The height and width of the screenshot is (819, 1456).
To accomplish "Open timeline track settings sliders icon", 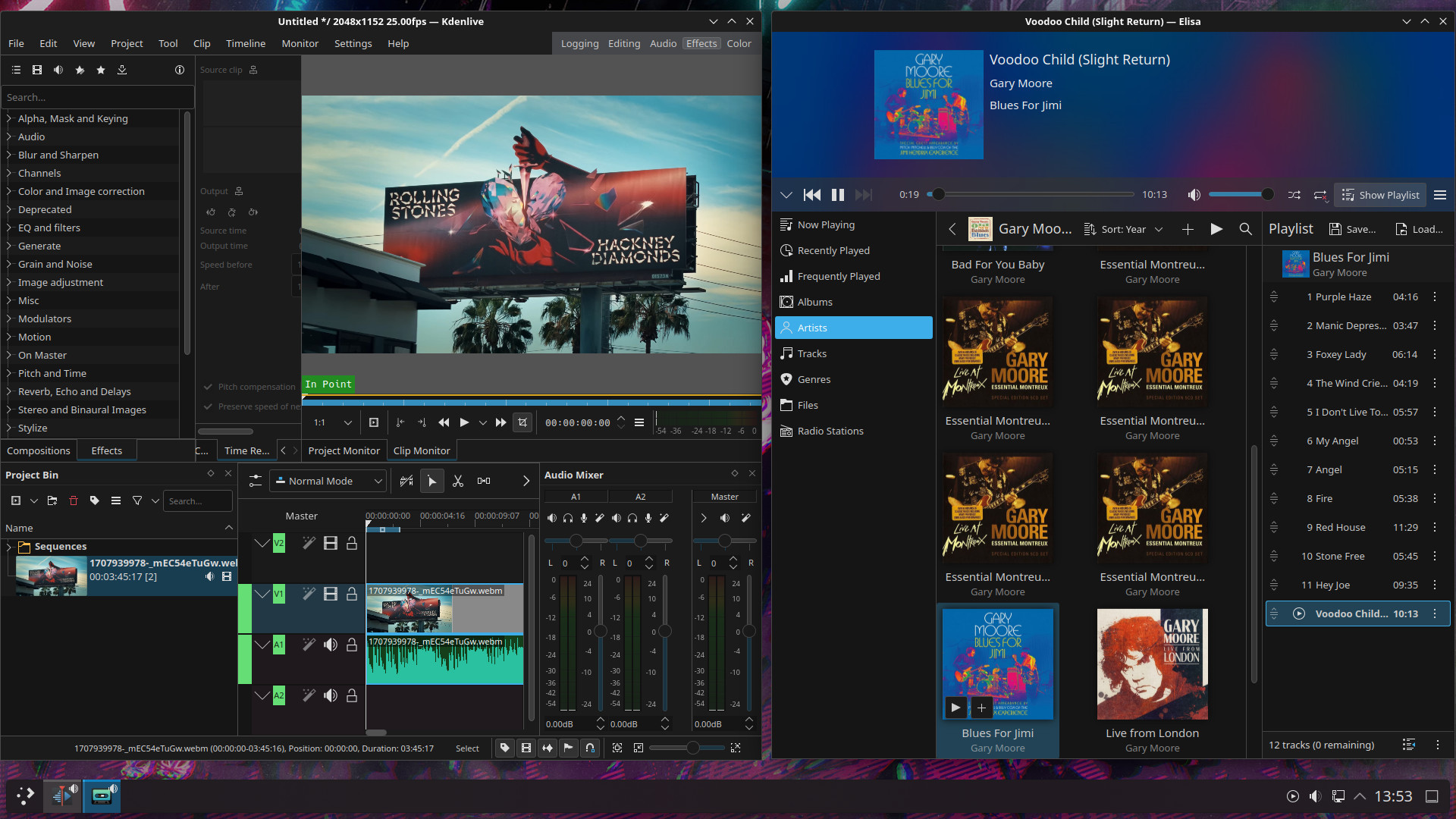I will [x=256, y=481].
